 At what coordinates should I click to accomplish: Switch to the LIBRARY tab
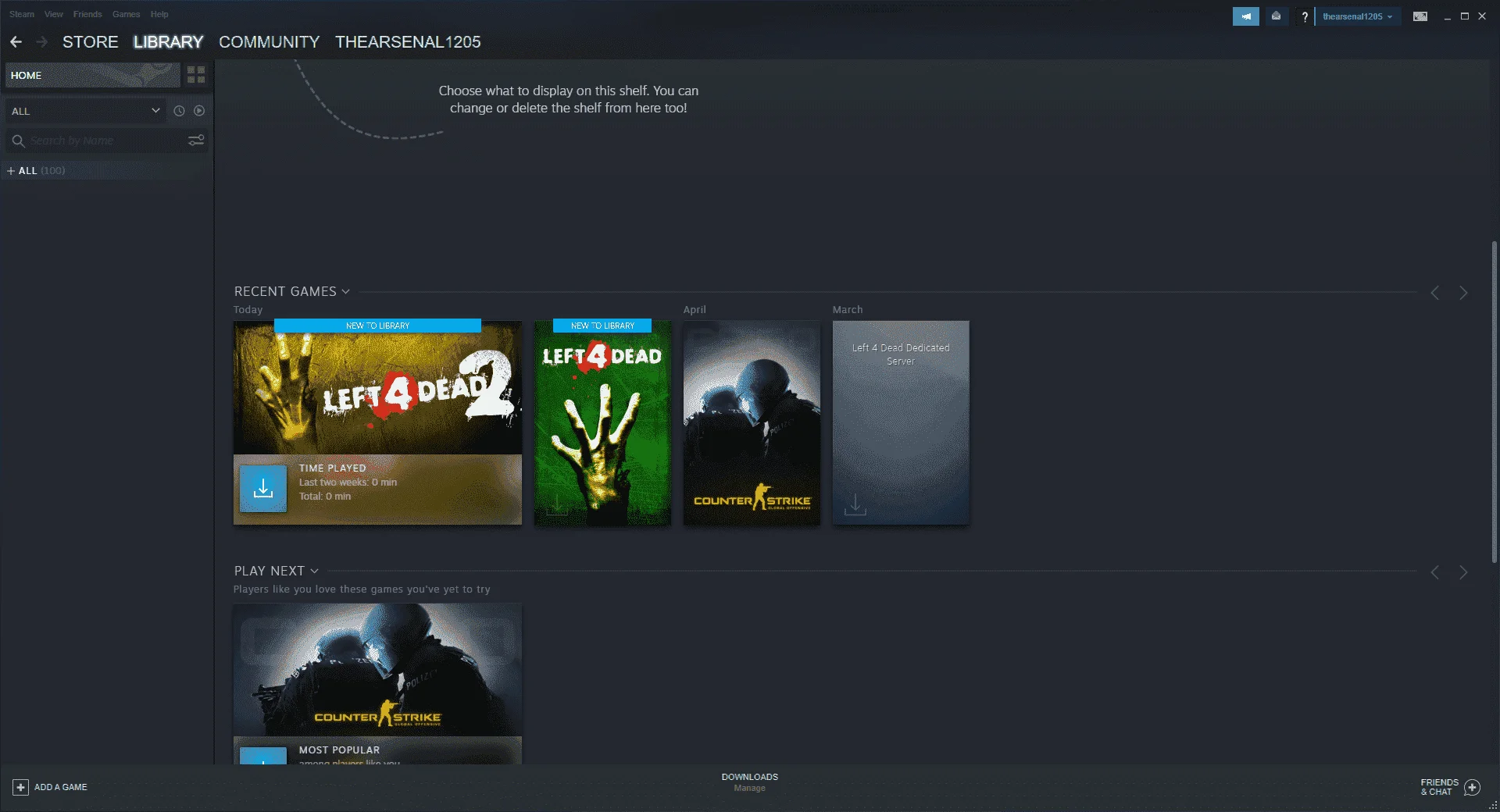click(168, 42)
